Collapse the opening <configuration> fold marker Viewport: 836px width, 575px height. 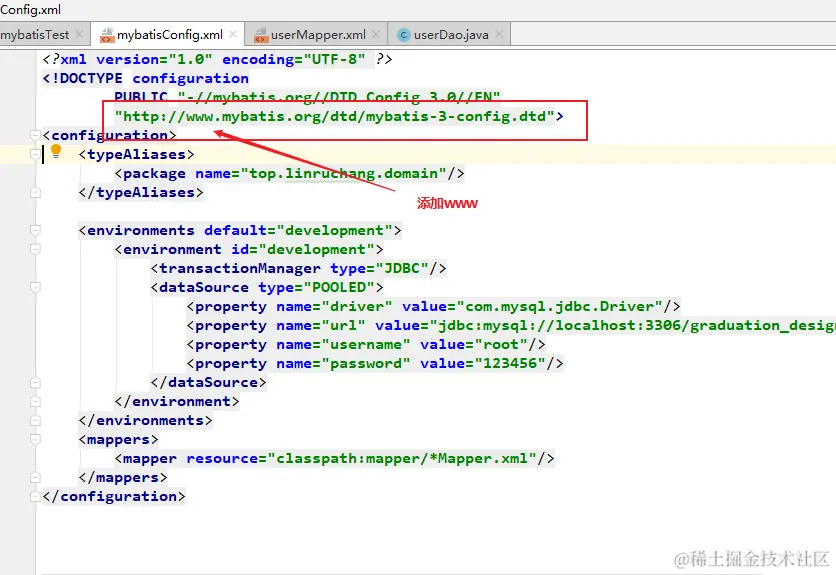(x=35, y=135)
